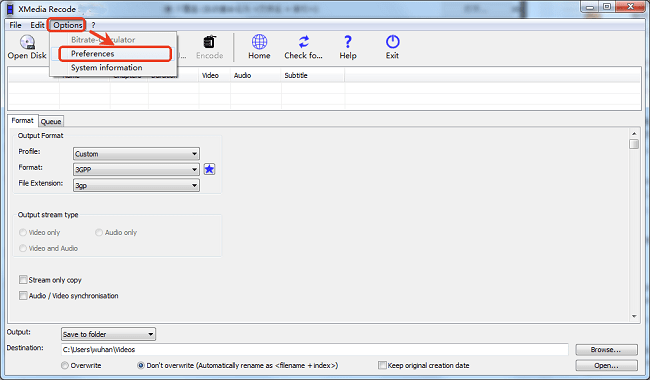Click the blue star favorite button

(x=209, y=169)
